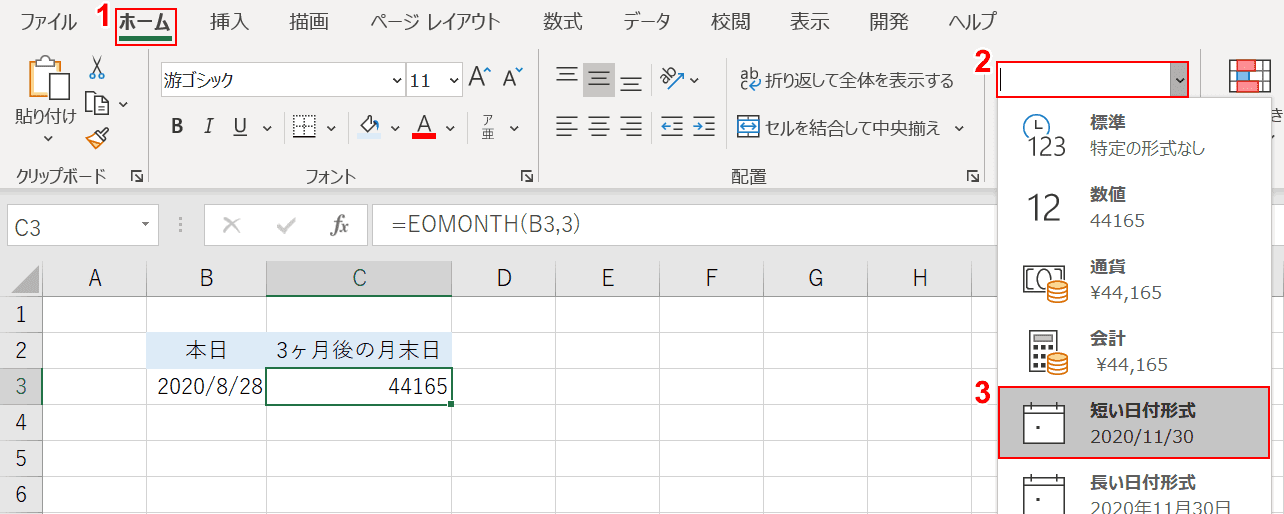Viewport: 1284px width, 514px height.
Task: Switch to the 表示 tab
Action: 809,21
